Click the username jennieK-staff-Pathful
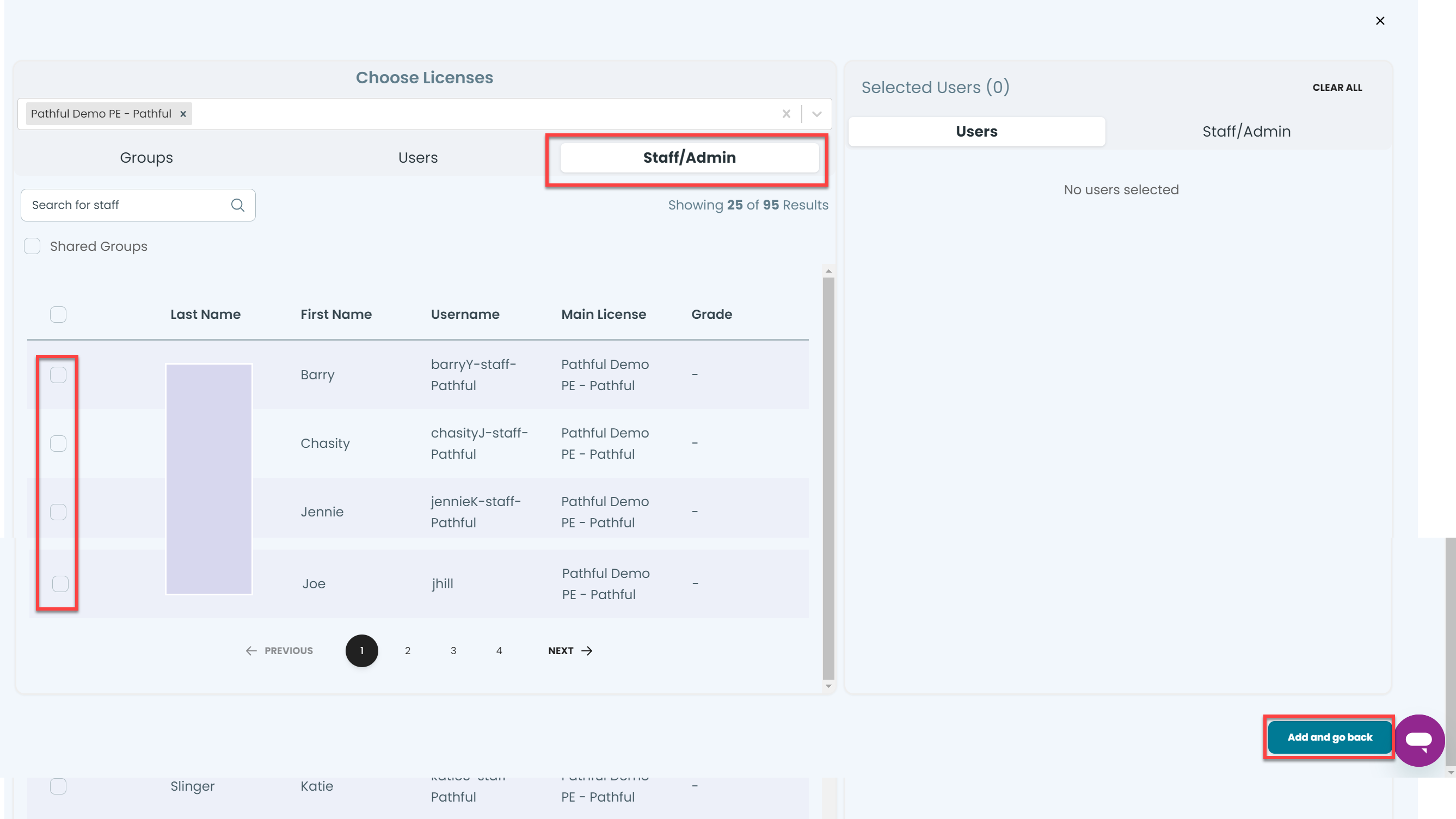1456x819 pixels. point(476,512)
